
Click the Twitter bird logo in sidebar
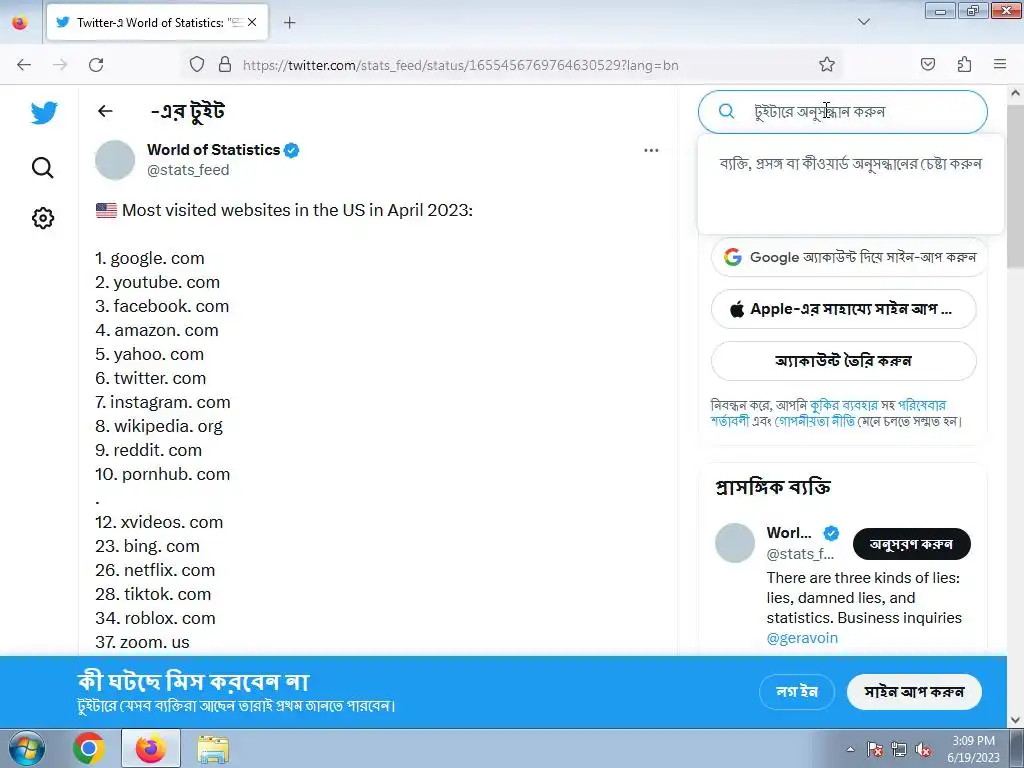[x=44, y=113]
